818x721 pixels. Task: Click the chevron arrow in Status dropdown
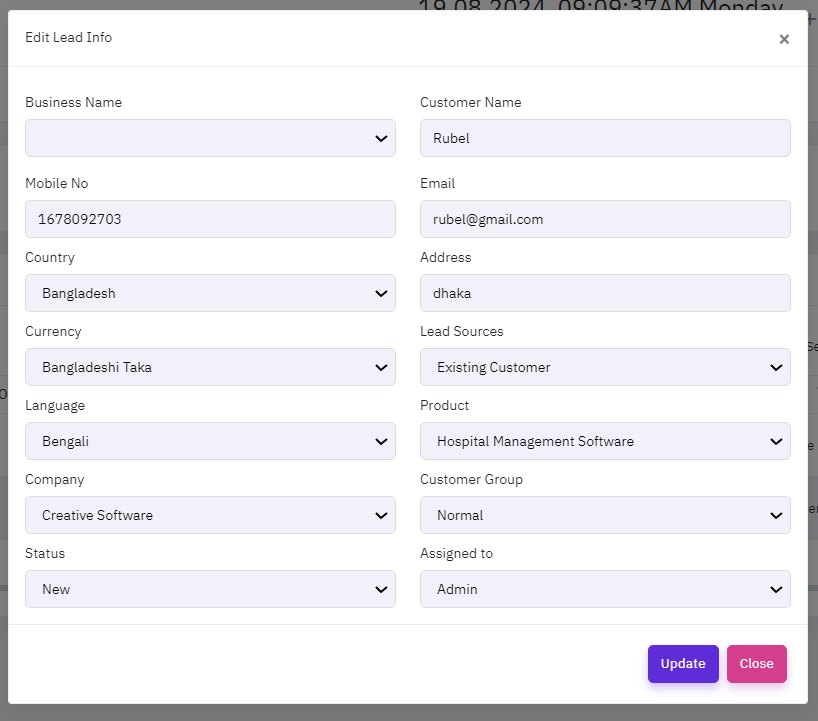tap(381, 589)
